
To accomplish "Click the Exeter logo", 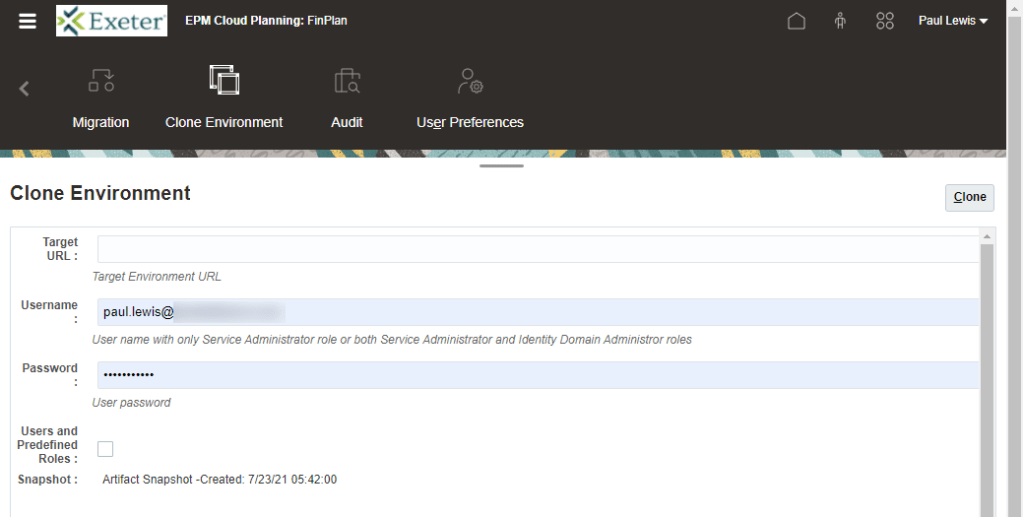I will tap(111, 21).
